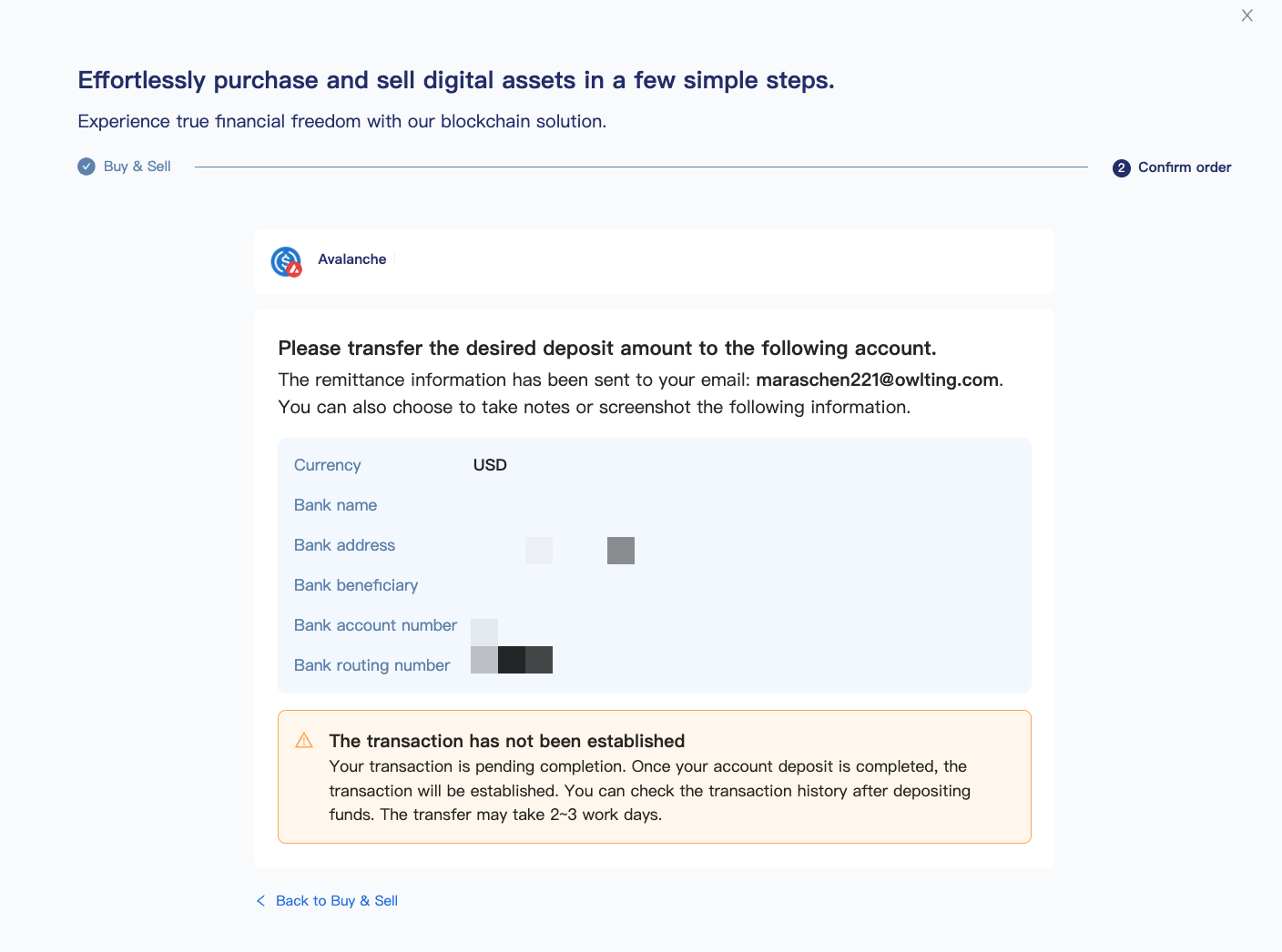Image resolution: width=1282 pixels, height=952 pixels.
Task: Click the Avalanche network name
Action: tap(352, 259)
